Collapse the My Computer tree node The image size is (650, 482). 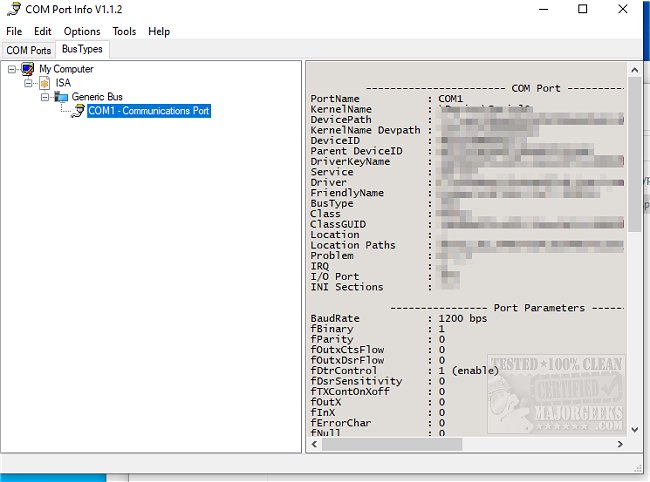pos(12,69)
